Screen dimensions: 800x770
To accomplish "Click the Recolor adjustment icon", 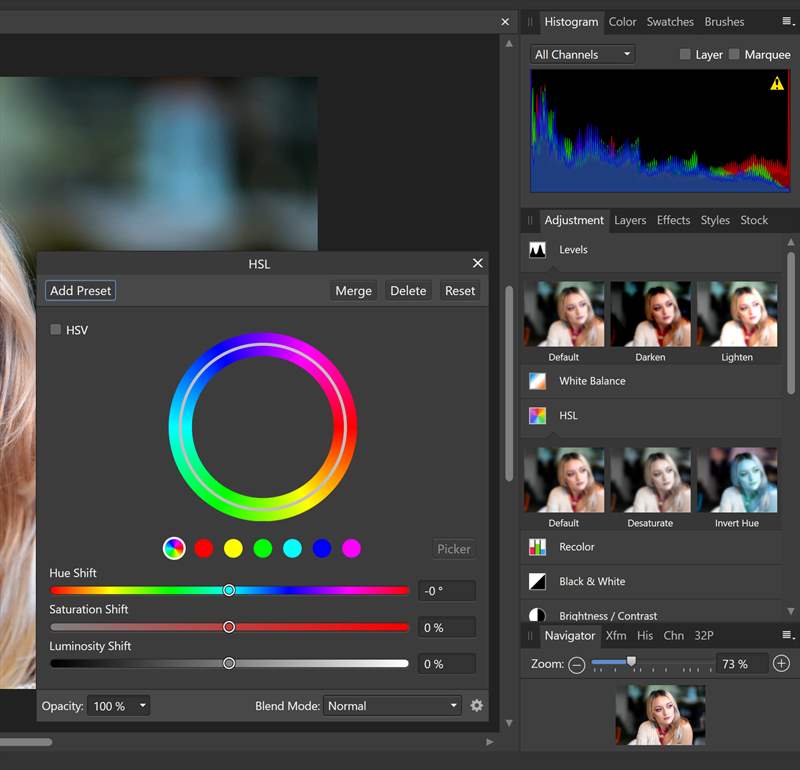I will 537,547.
